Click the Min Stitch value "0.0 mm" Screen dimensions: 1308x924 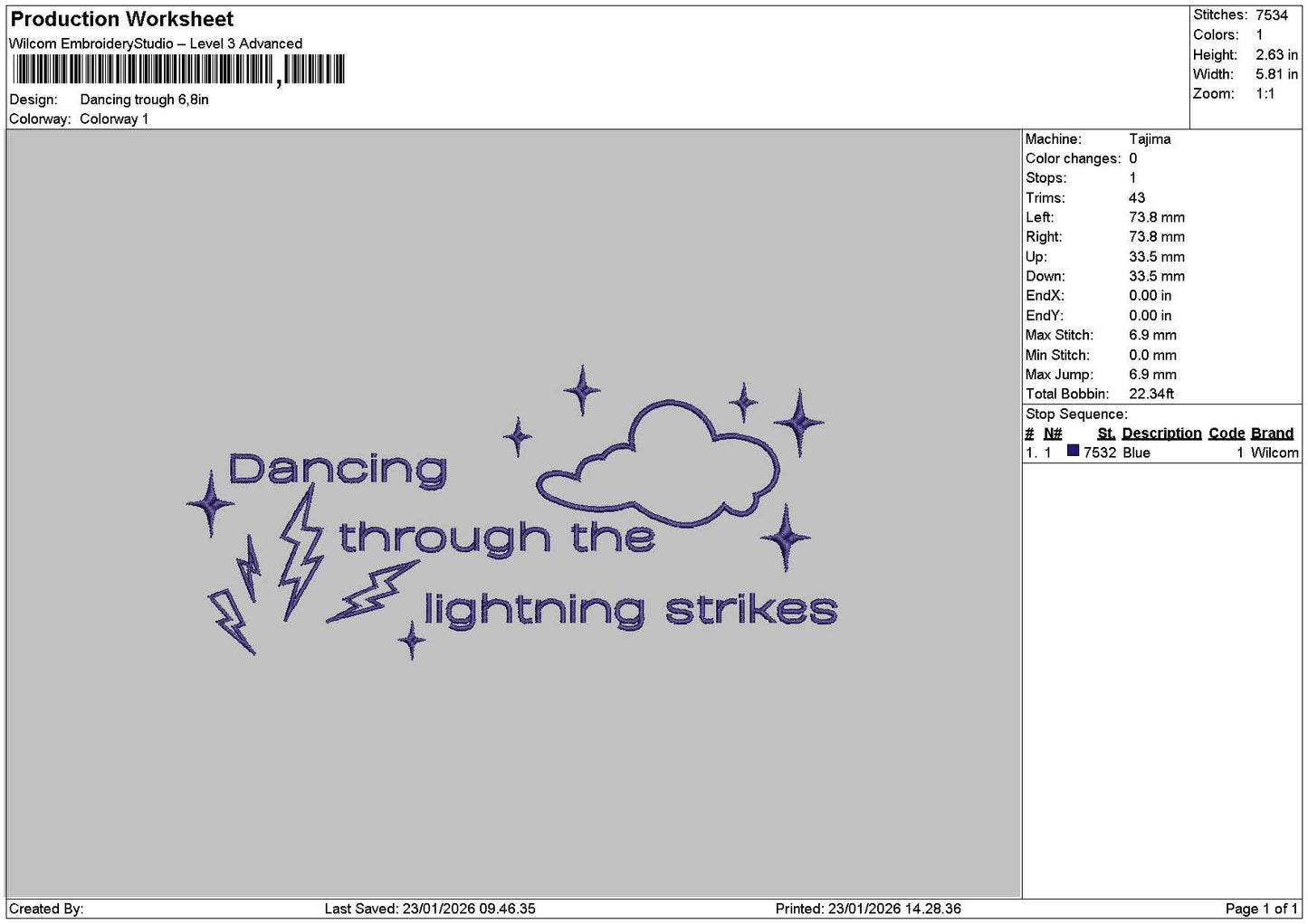click(1152, 355)
